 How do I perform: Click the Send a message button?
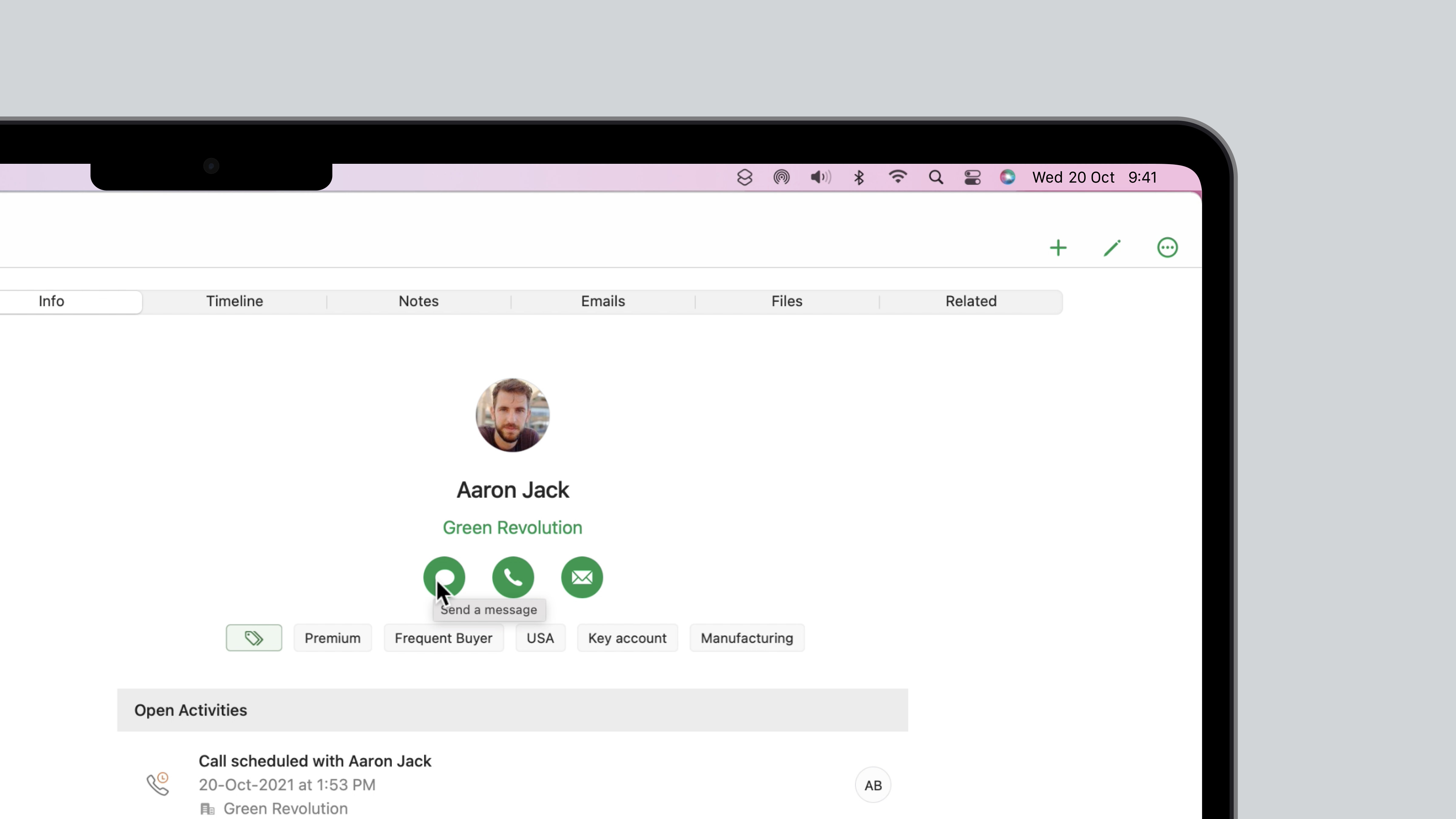tap(444, 577)
